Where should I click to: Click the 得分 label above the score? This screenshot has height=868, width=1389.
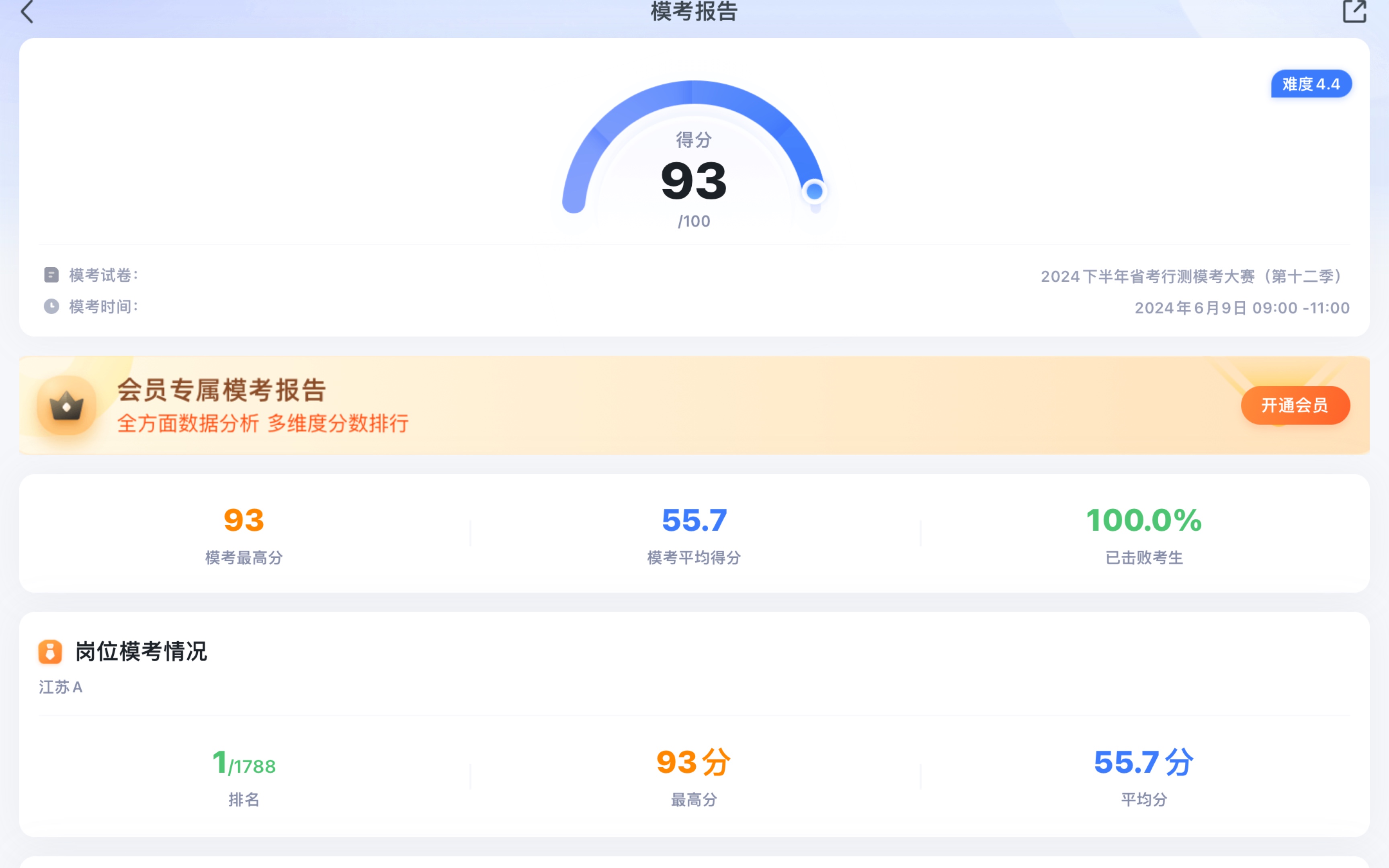coord(694,139)
